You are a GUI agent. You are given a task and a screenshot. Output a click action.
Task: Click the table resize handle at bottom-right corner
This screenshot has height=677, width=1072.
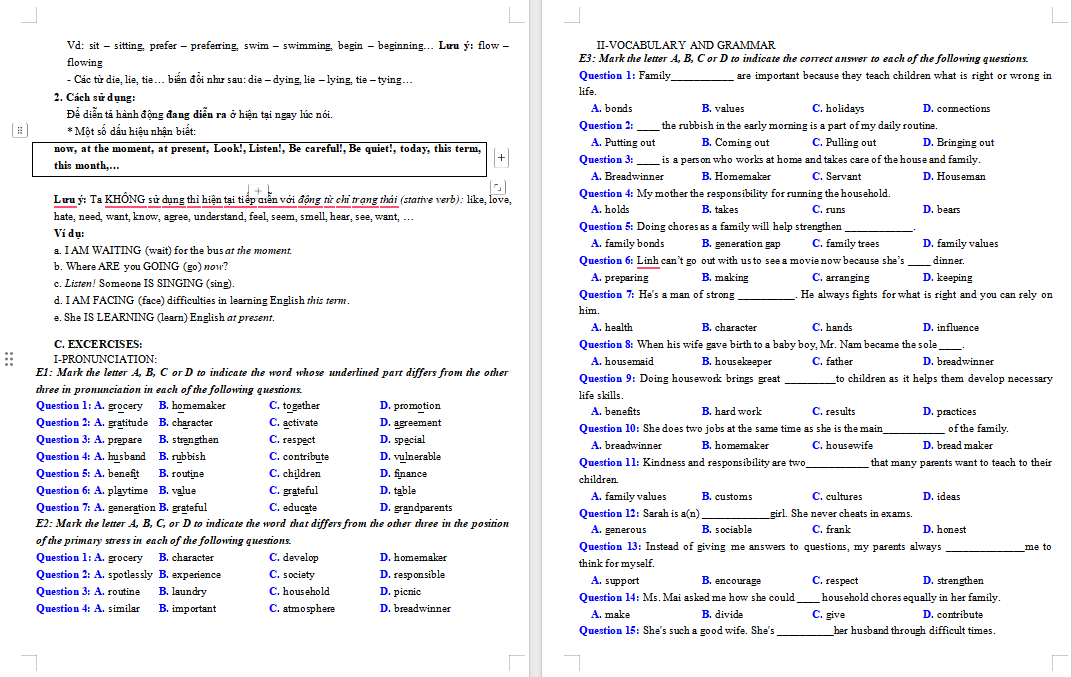tap(498, 187)
